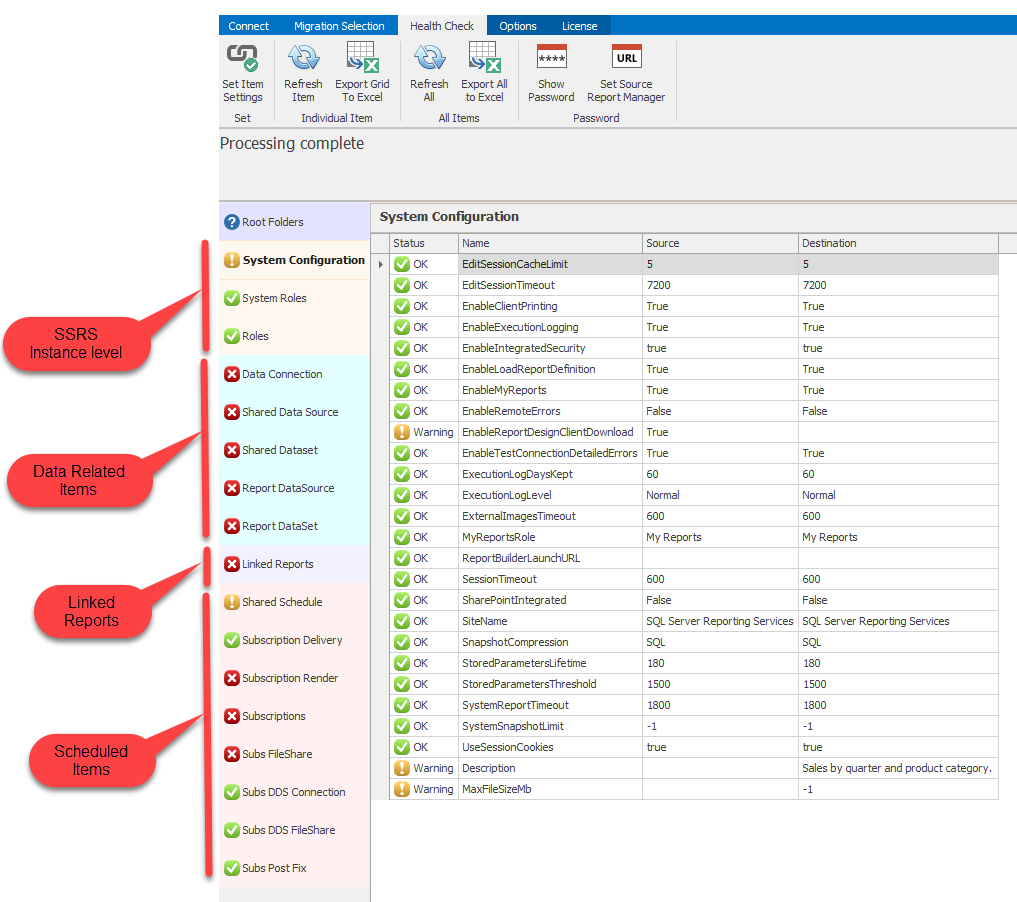This screenshot has width=1017, height=902.
Task: Open System Roles check item
Action: click(x=294, y=298)
